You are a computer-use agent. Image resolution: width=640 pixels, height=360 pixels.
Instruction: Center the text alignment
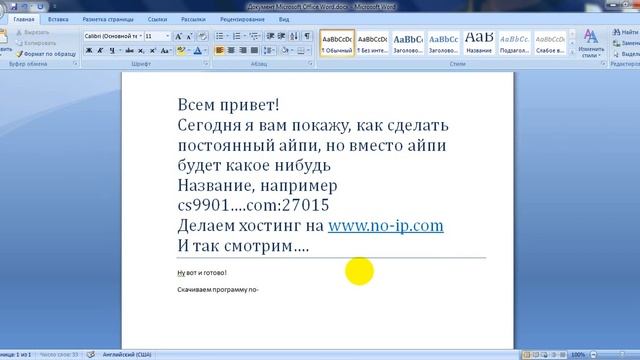tap(231, 51)
